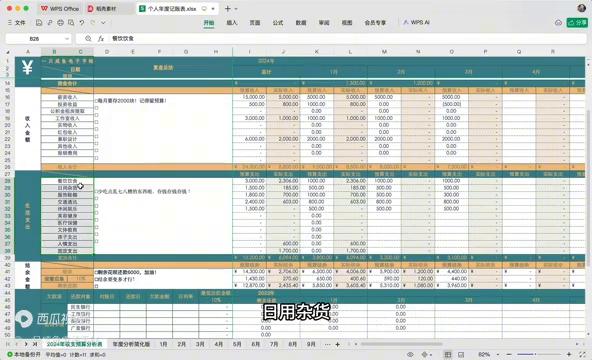Open the 1月 sheet tab
This screenshot has width=592, height=360.
(163, 345)
